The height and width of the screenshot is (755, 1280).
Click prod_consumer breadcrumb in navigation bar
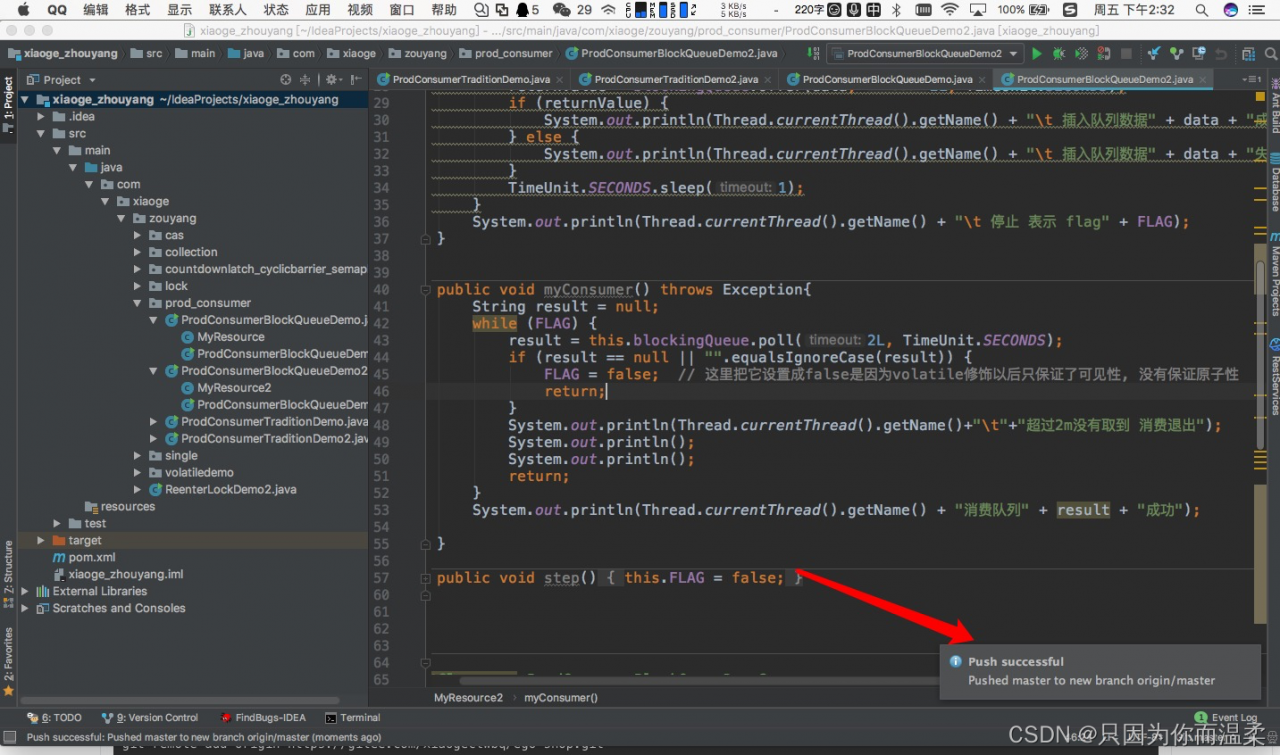(506, 53)
